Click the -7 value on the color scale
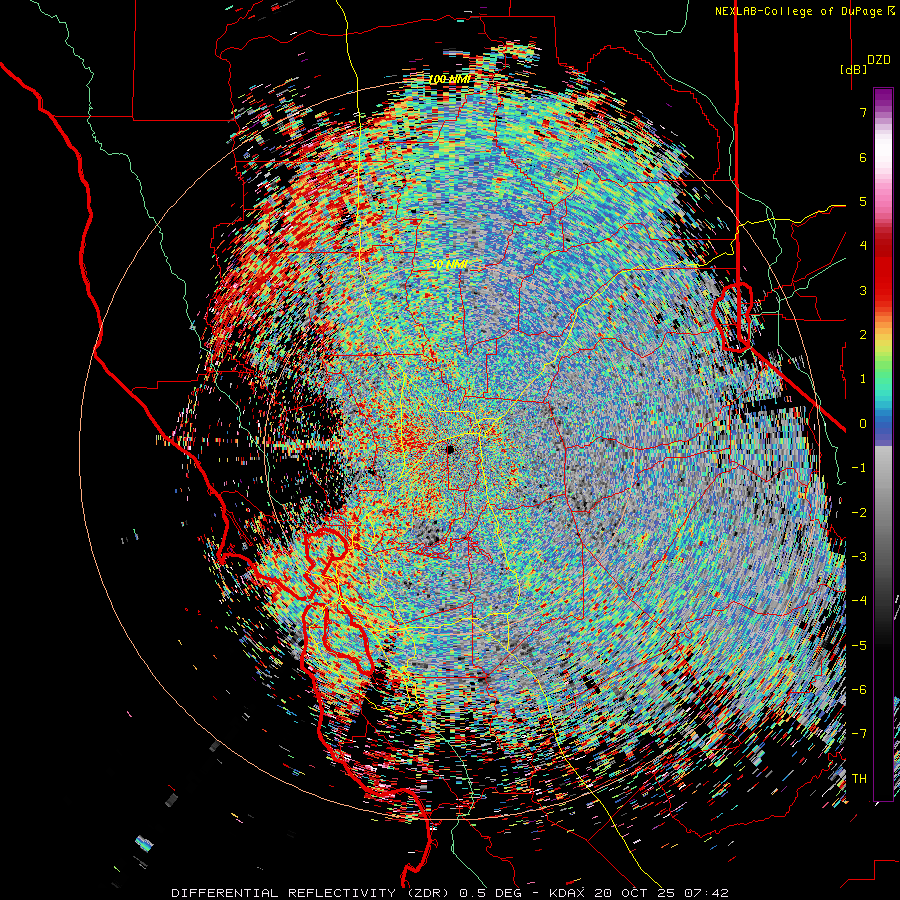Viewport: 900px width, 900px height. (859, 734)
